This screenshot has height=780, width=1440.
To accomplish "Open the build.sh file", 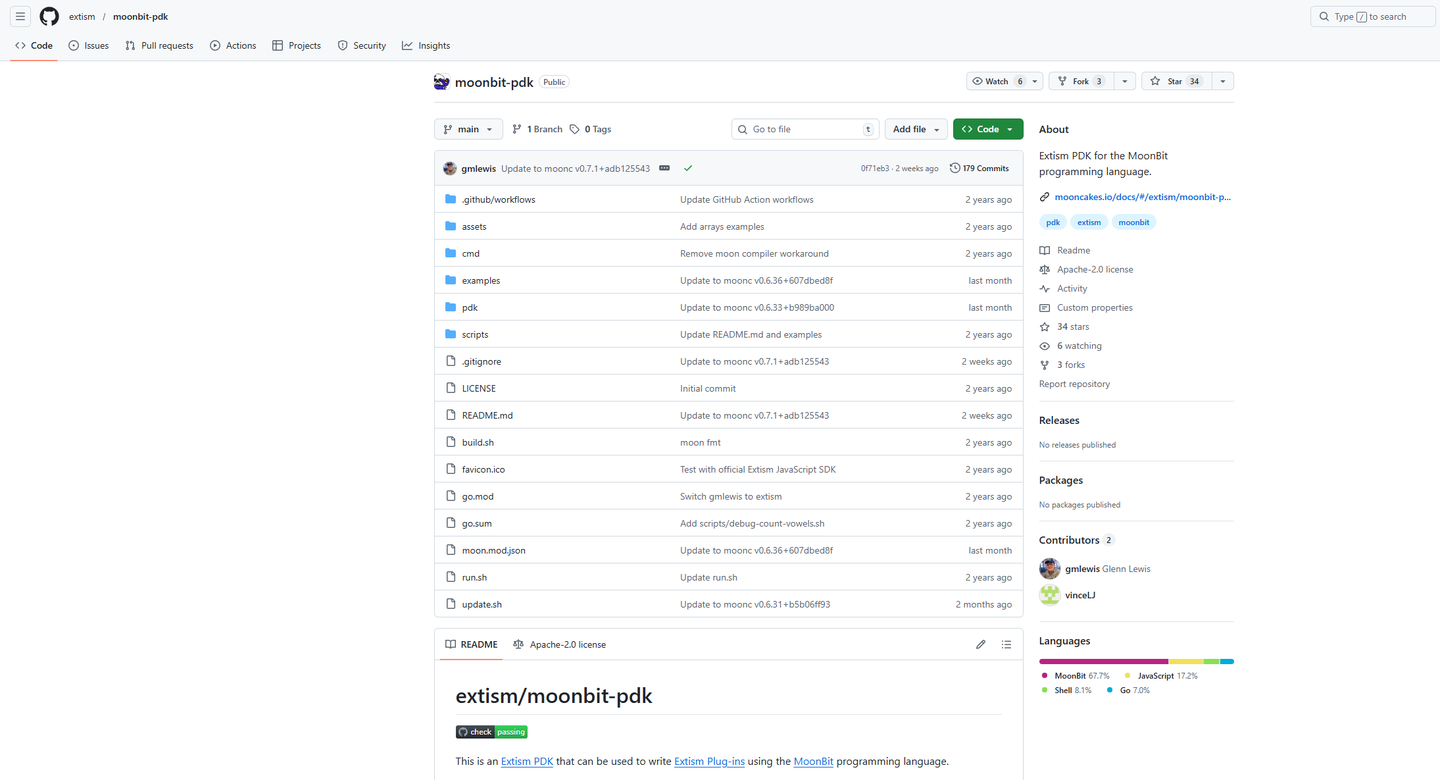I will (x=478, y=443).
